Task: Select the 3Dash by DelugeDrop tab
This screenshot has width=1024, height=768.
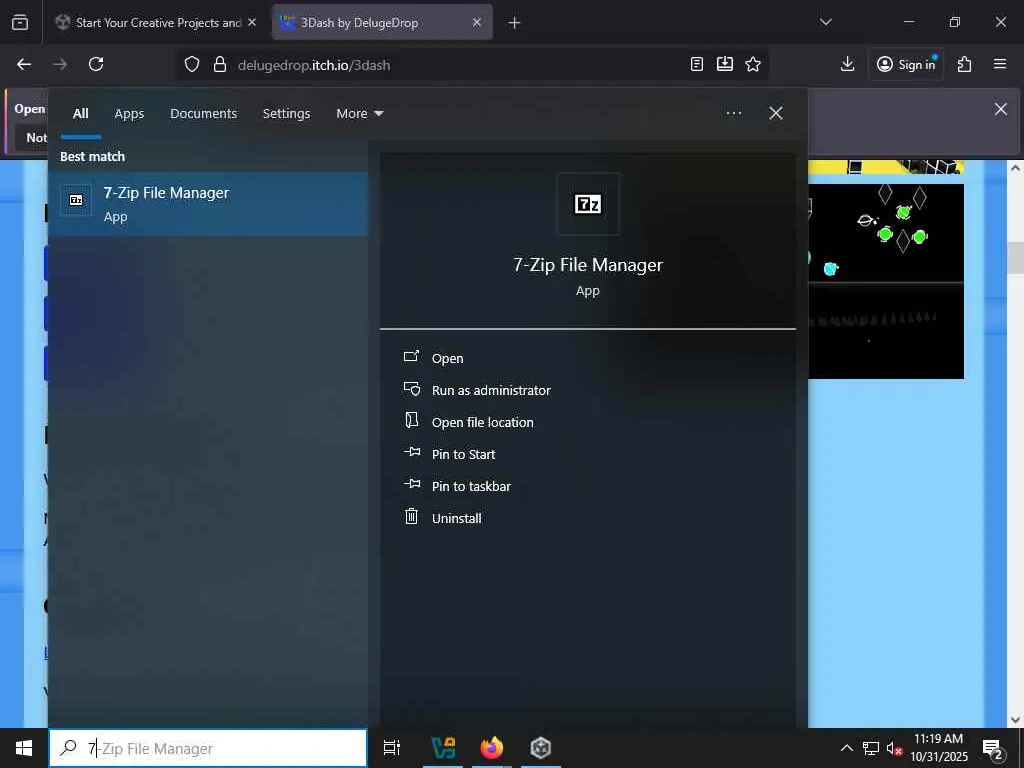Action: tap(382, 23)
